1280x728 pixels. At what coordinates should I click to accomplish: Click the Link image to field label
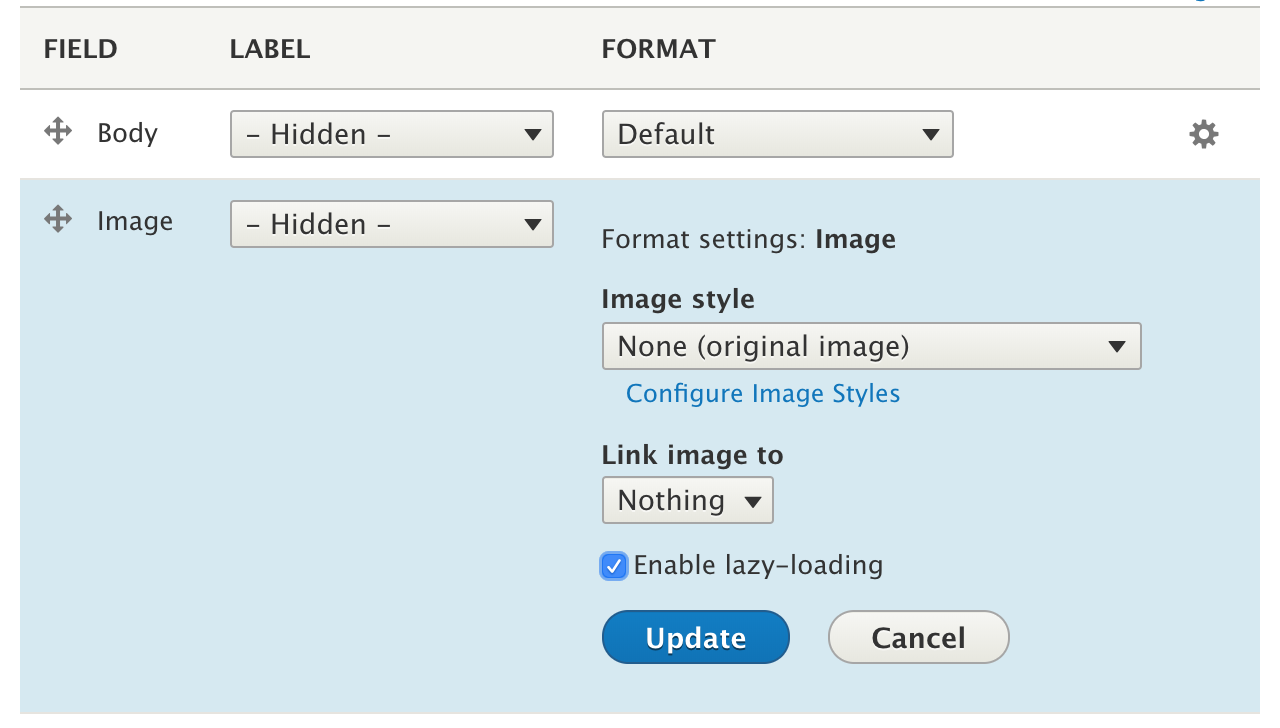click(692, 455)
